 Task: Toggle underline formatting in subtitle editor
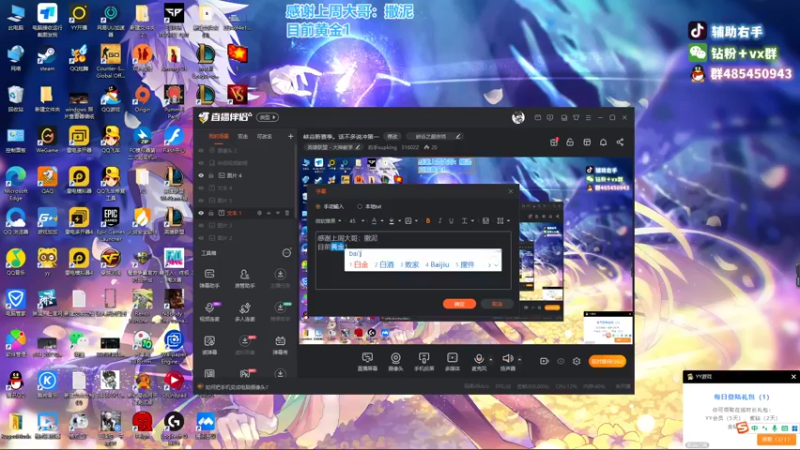[x=452, y=221]
